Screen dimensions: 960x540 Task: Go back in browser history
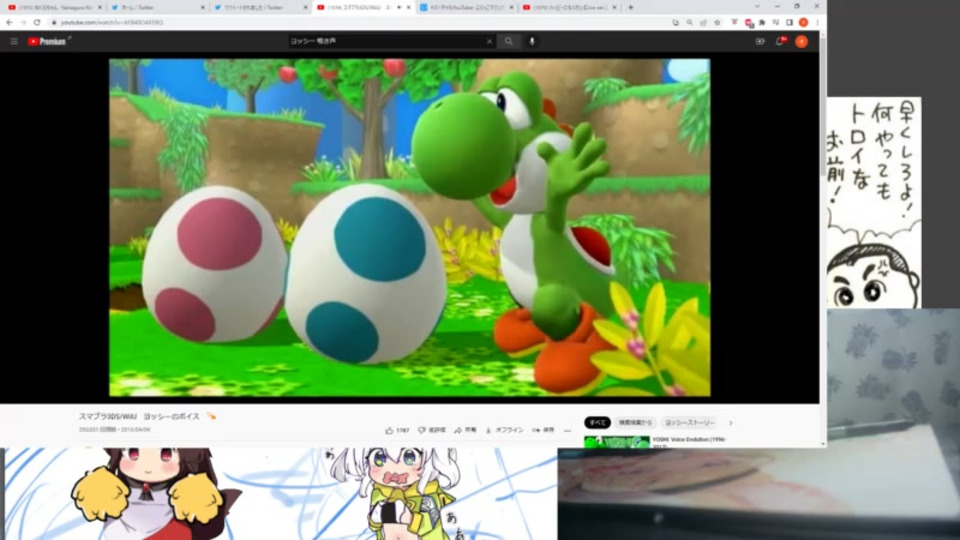coord(9,23)
